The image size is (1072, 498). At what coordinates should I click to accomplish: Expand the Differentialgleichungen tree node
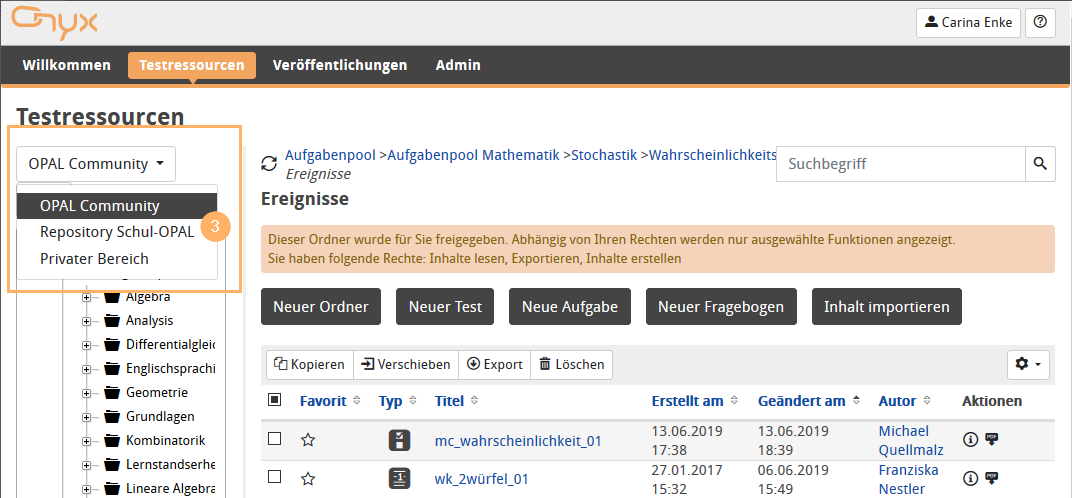pos(86,345)
